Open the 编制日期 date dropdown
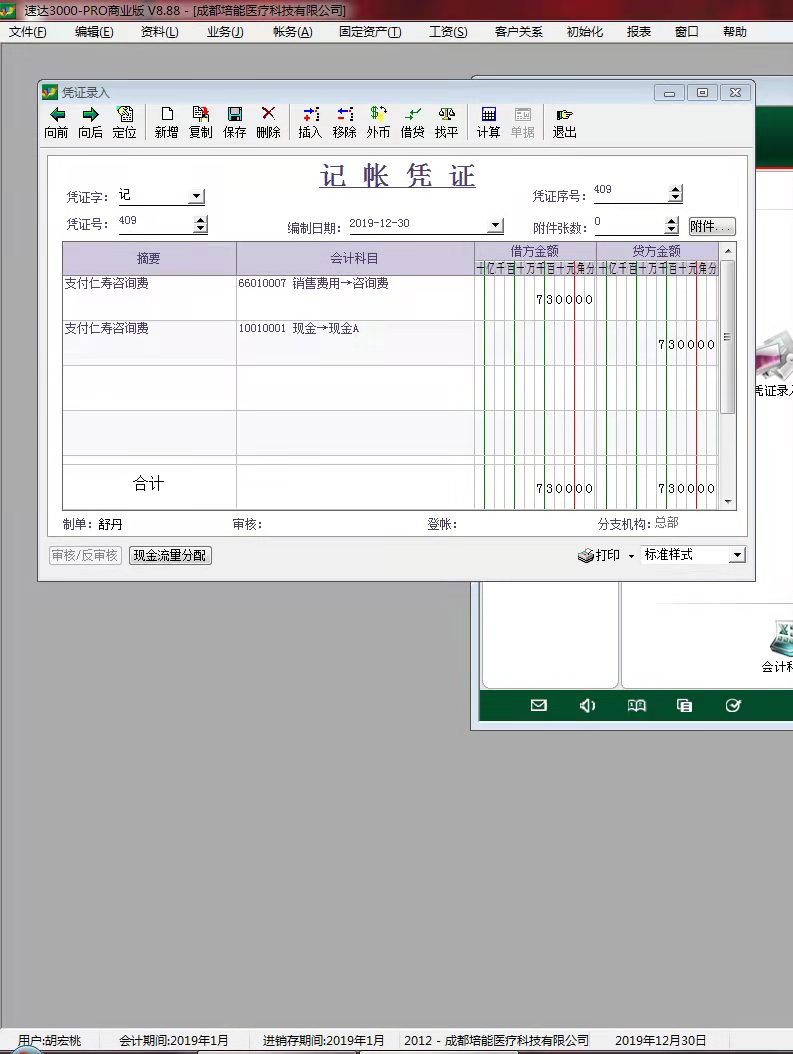793x1054 pixels. [495, 226]
